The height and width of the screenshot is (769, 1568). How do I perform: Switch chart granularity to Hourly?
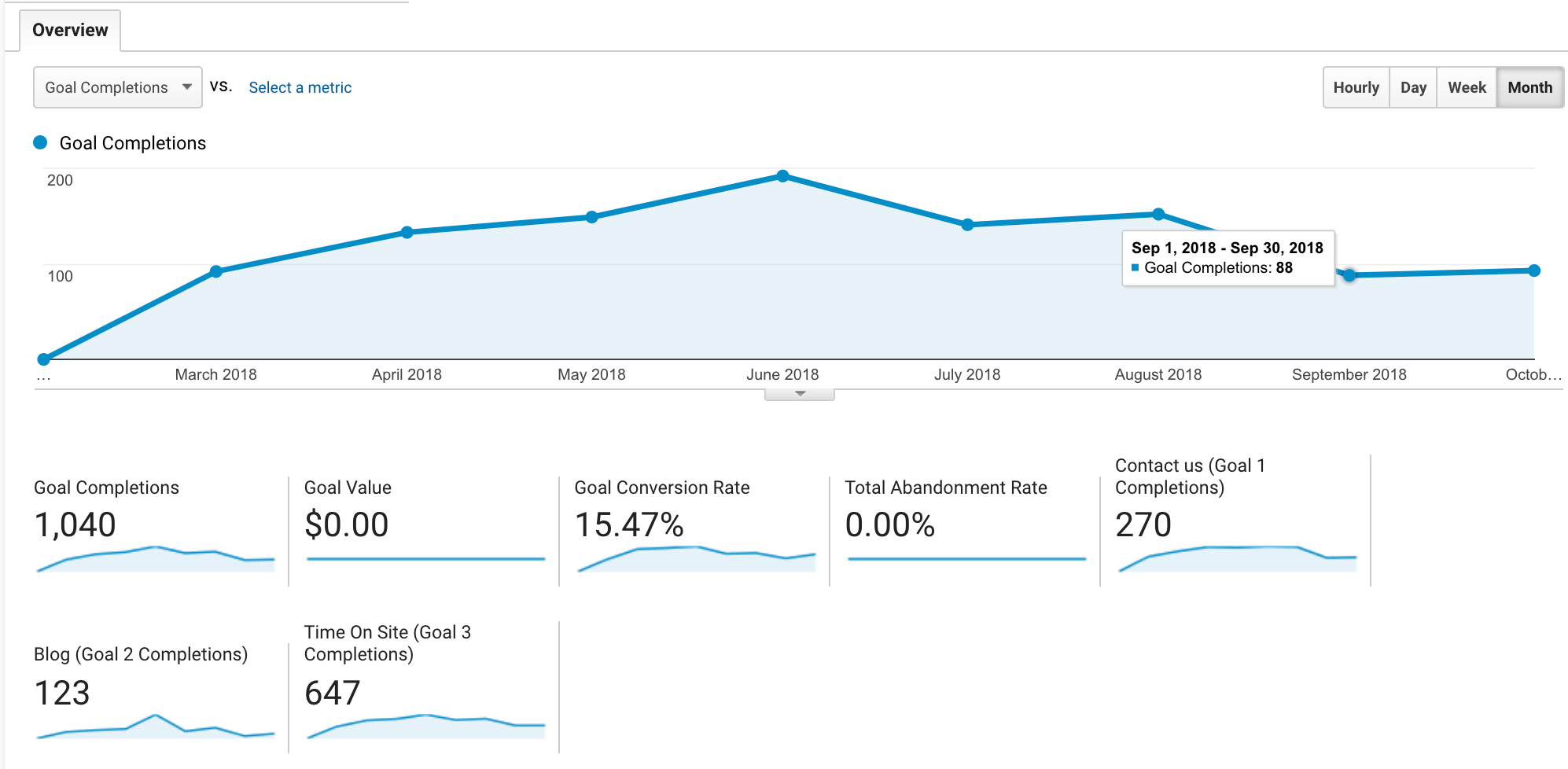(1356, 87)
